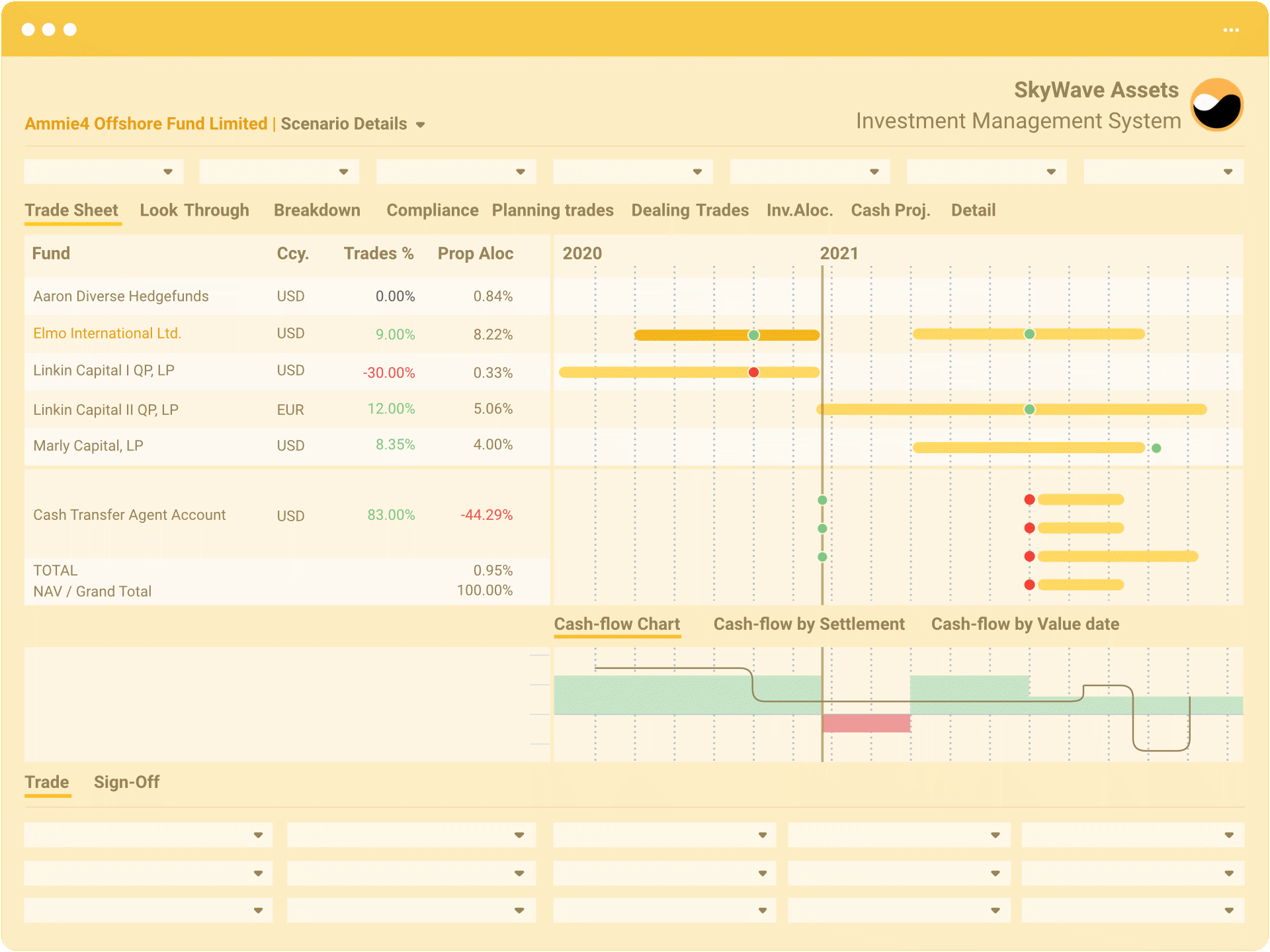
Task: Click green dot at end of Marly Capital bar
Action: pos(1156,448)
